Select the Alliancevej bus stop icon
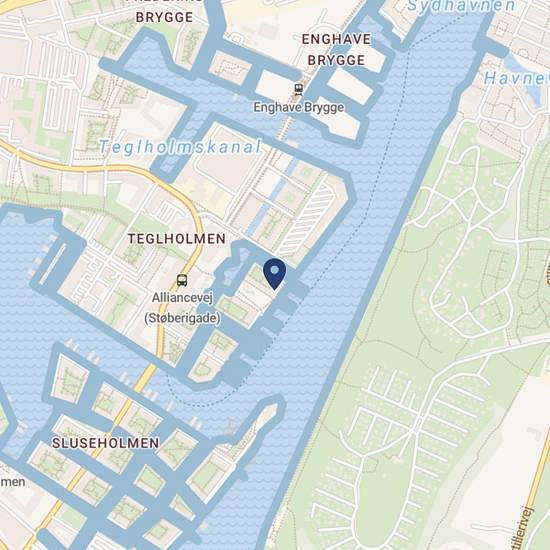The image size is (550, 550). [182, 280]
